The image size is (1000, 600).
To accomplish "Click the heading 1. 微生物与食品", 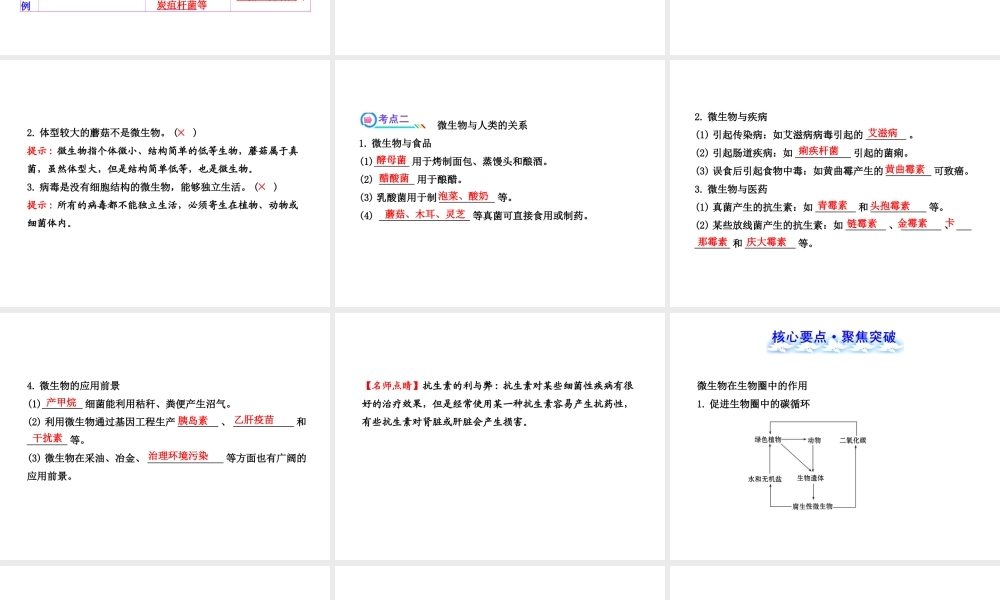I will (x=395, y=143).
